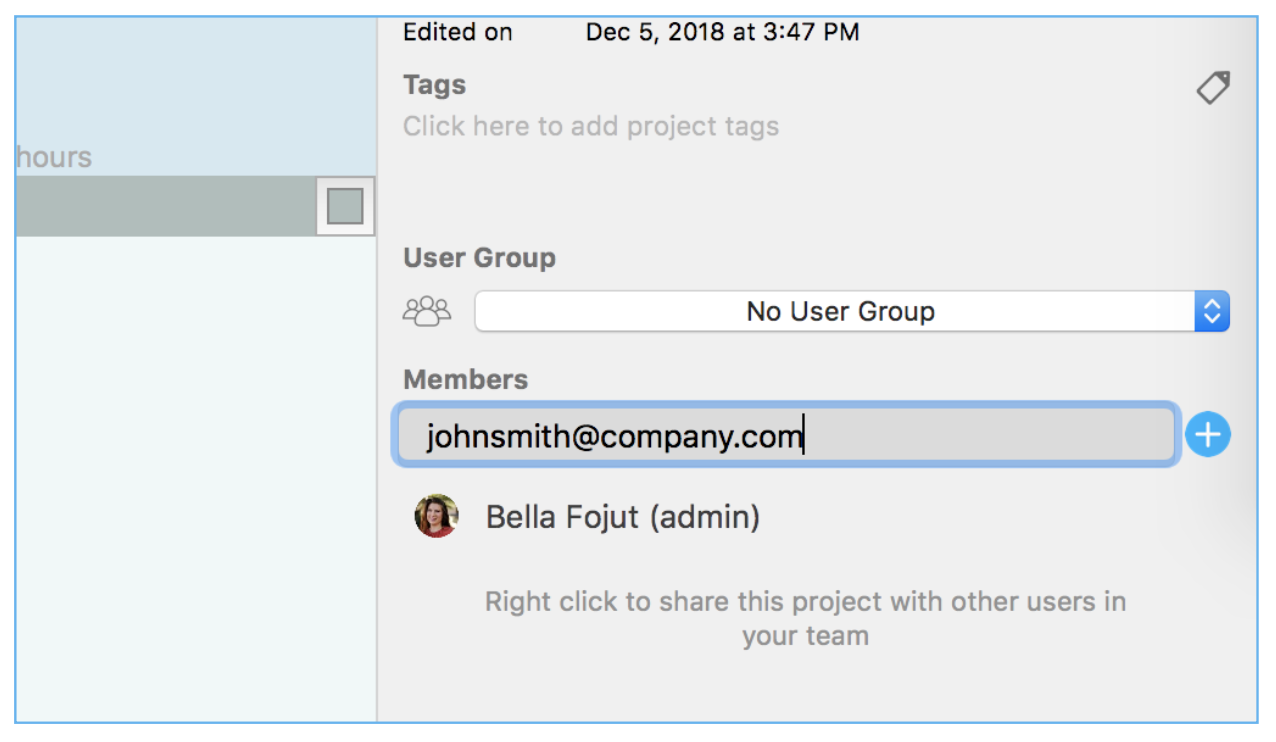Click the blue plus button to add member
Image resolution: width=1276 pixels, height=742 pixels.
[x=1208, y=435]
